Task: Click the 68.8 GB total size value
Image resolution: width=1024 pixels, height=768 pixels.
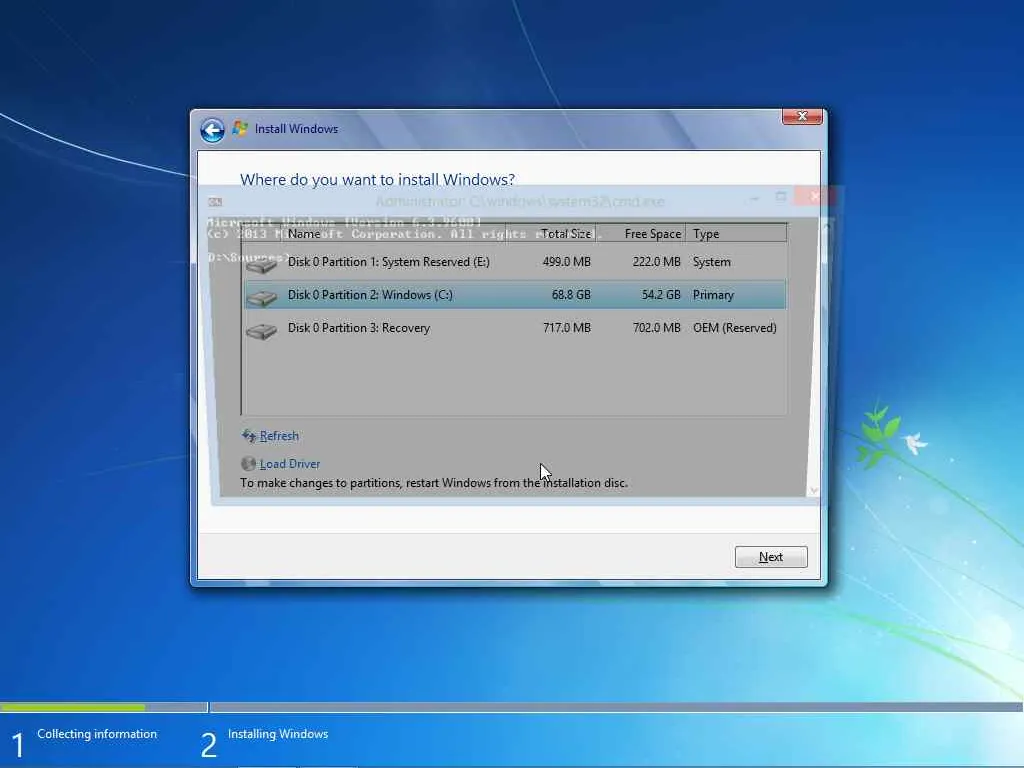Action: (x=571, y=295)
